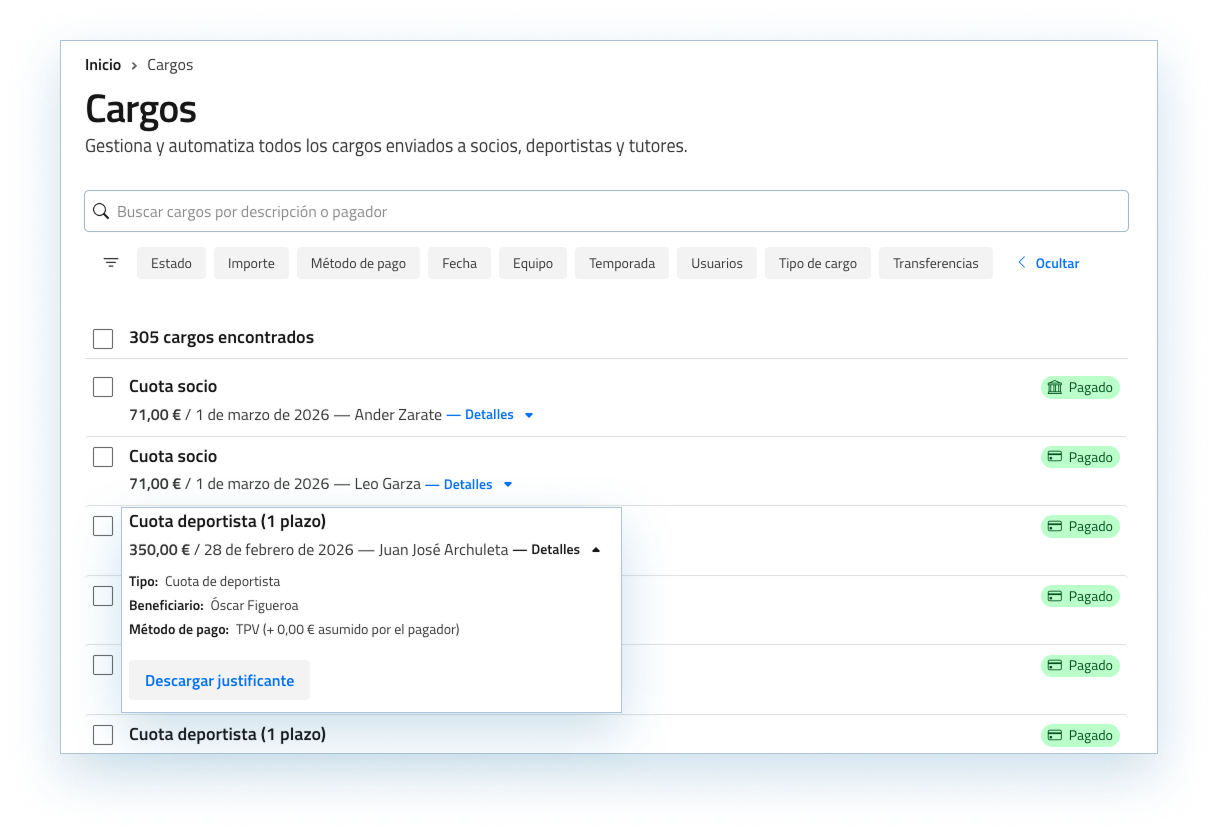Click bank icon on Ander Zarate's Pagado badge
Viewport: 1218px width, 834px height.
tap(1054, 387)
